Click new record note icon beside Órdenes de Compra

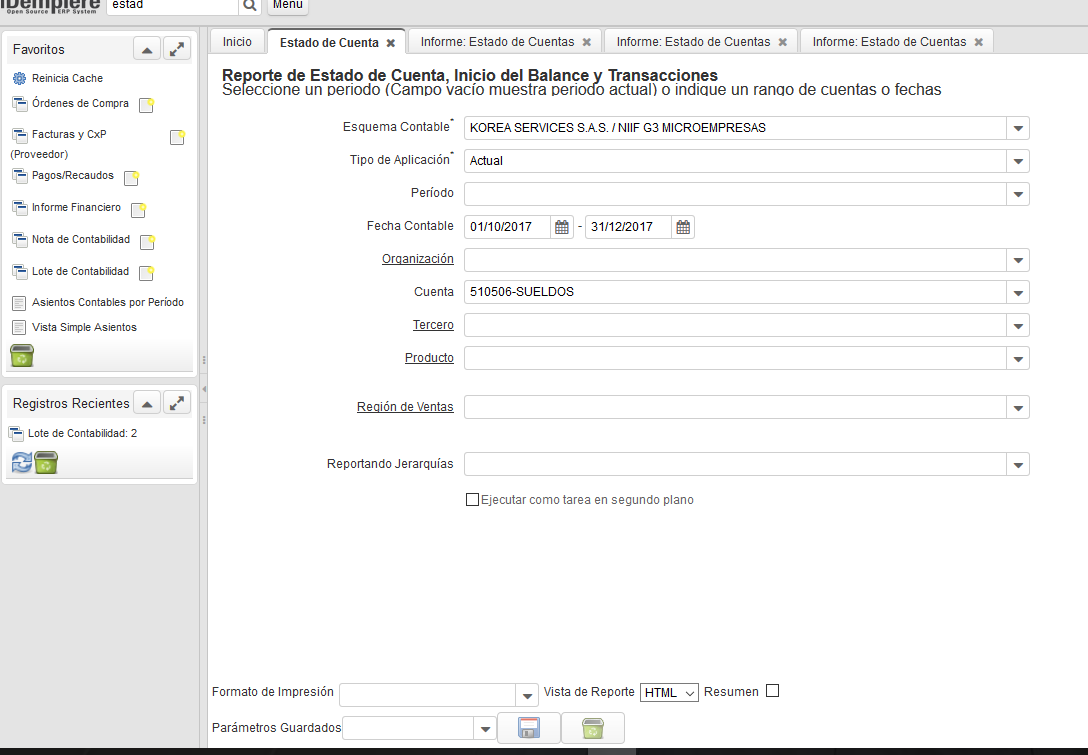tap(146, 105)
